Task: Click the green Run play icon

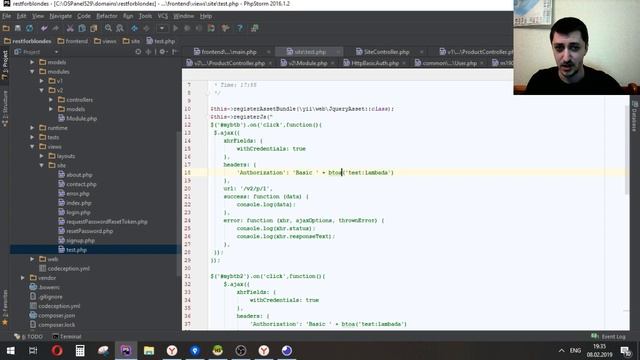Action: (x=176, y=28)
